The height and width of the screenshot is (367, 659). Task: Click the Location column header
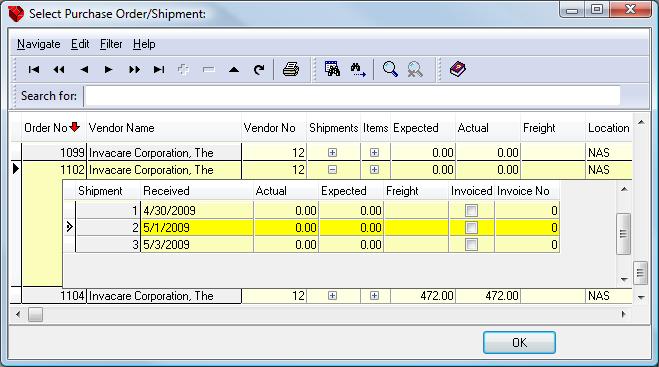[x=609, y=128]
